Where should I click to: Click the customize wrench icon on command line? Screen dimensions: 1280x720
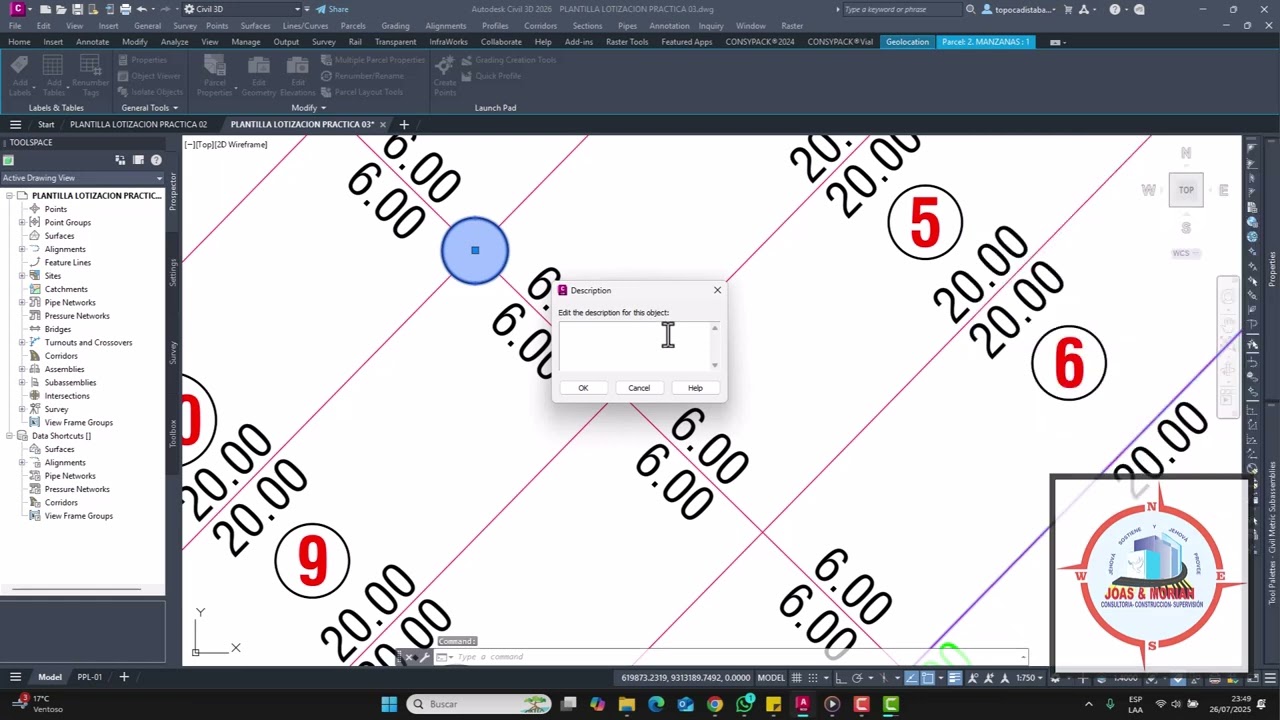424,657
